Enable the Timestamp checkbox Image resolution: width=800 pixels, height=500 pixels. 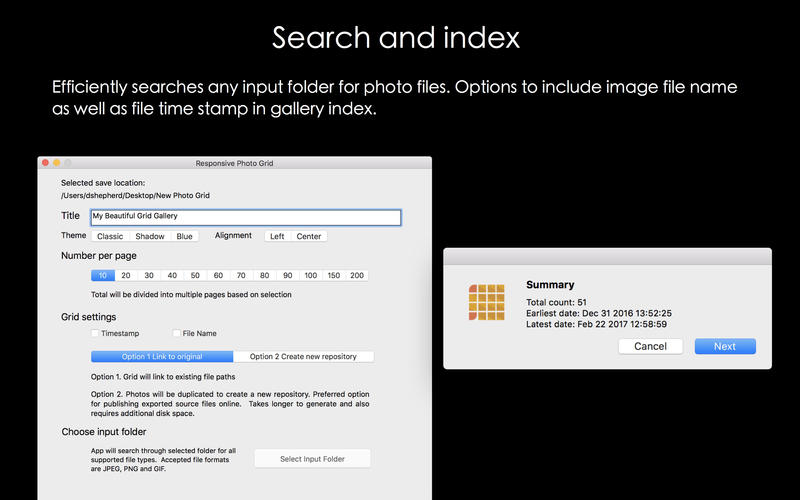(95, 333)
